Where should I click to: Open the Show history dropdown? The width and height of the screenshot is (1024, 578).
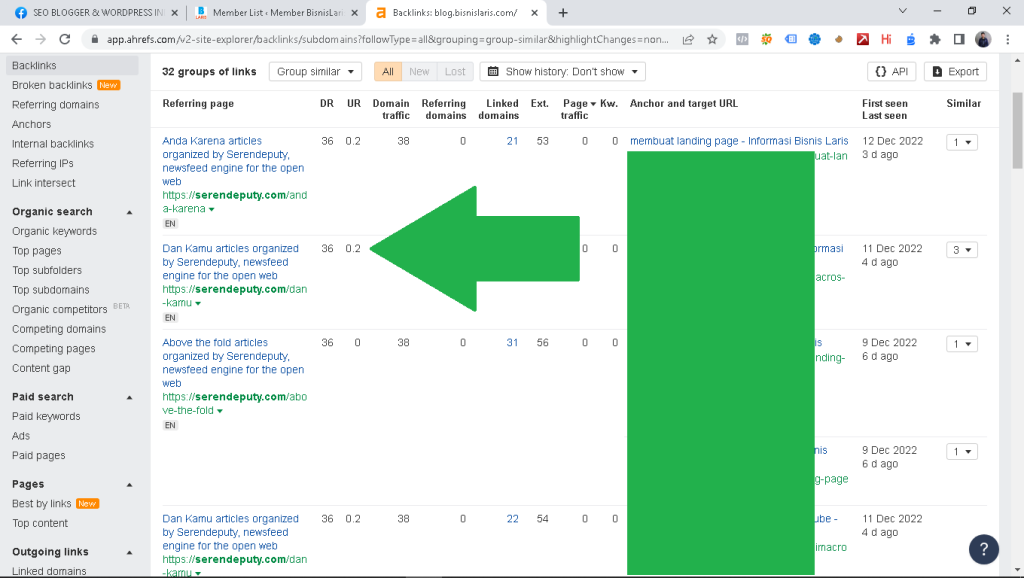tap(562, 72)
